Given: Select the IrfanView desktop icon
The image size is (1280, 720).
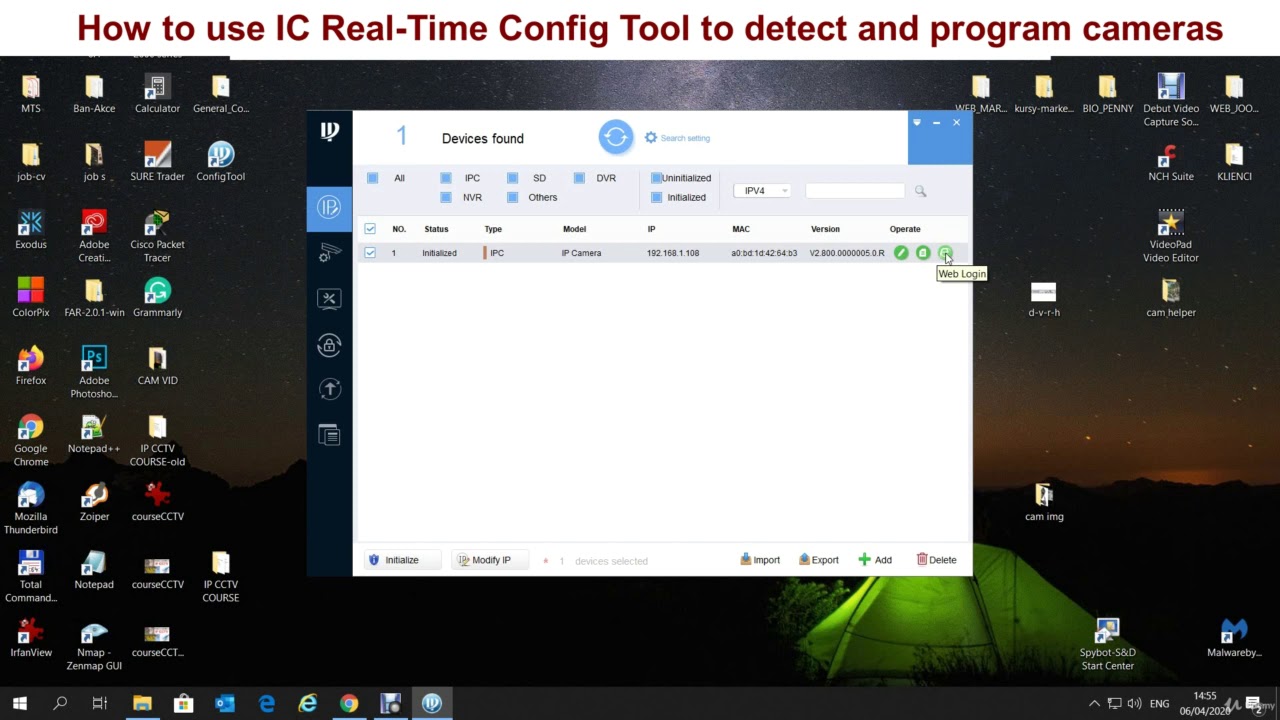Looking at the screenshot, I should click(31, 637).
